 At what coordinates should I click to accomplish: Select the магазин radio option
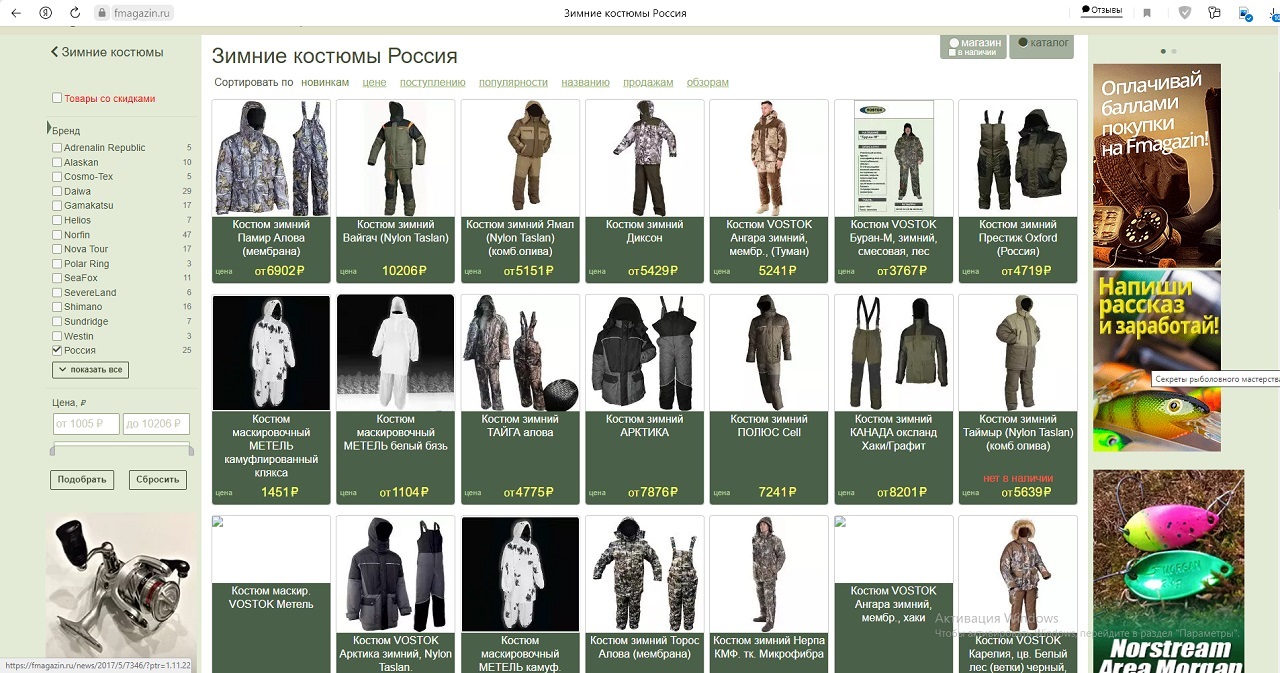click(x=954, y=43)
